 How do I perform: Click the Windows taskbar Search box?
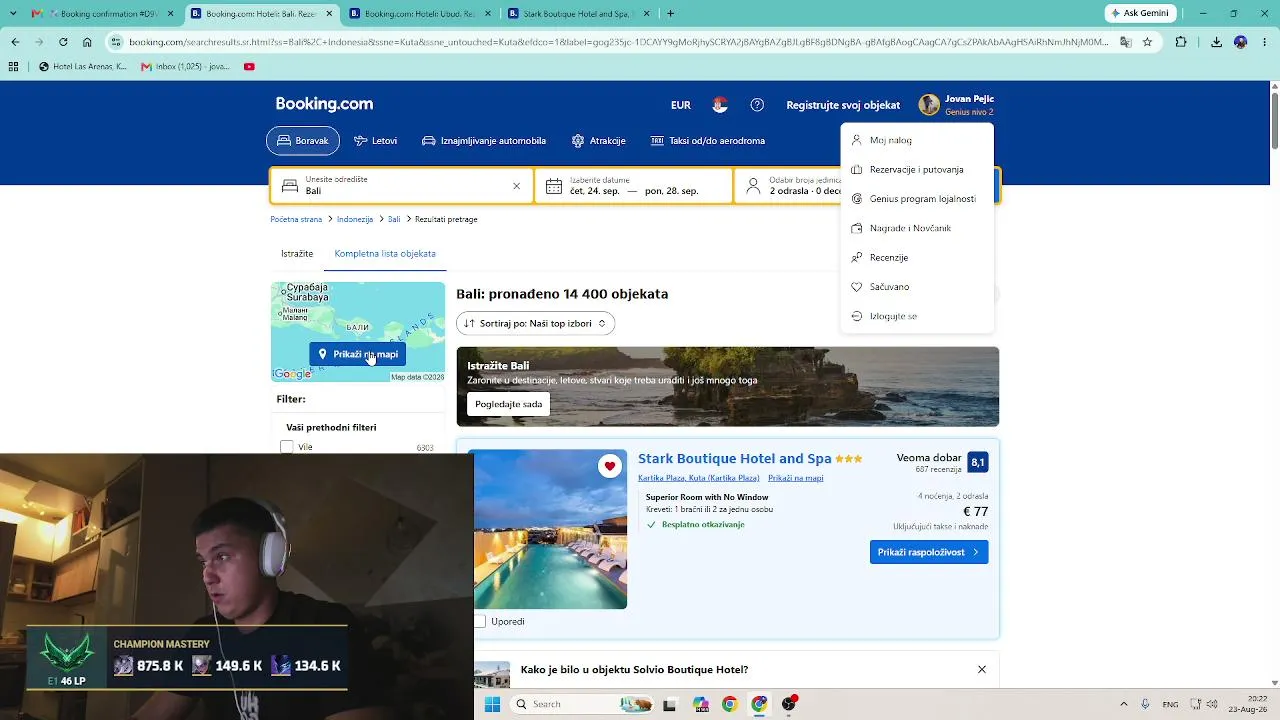coord(579,704)
